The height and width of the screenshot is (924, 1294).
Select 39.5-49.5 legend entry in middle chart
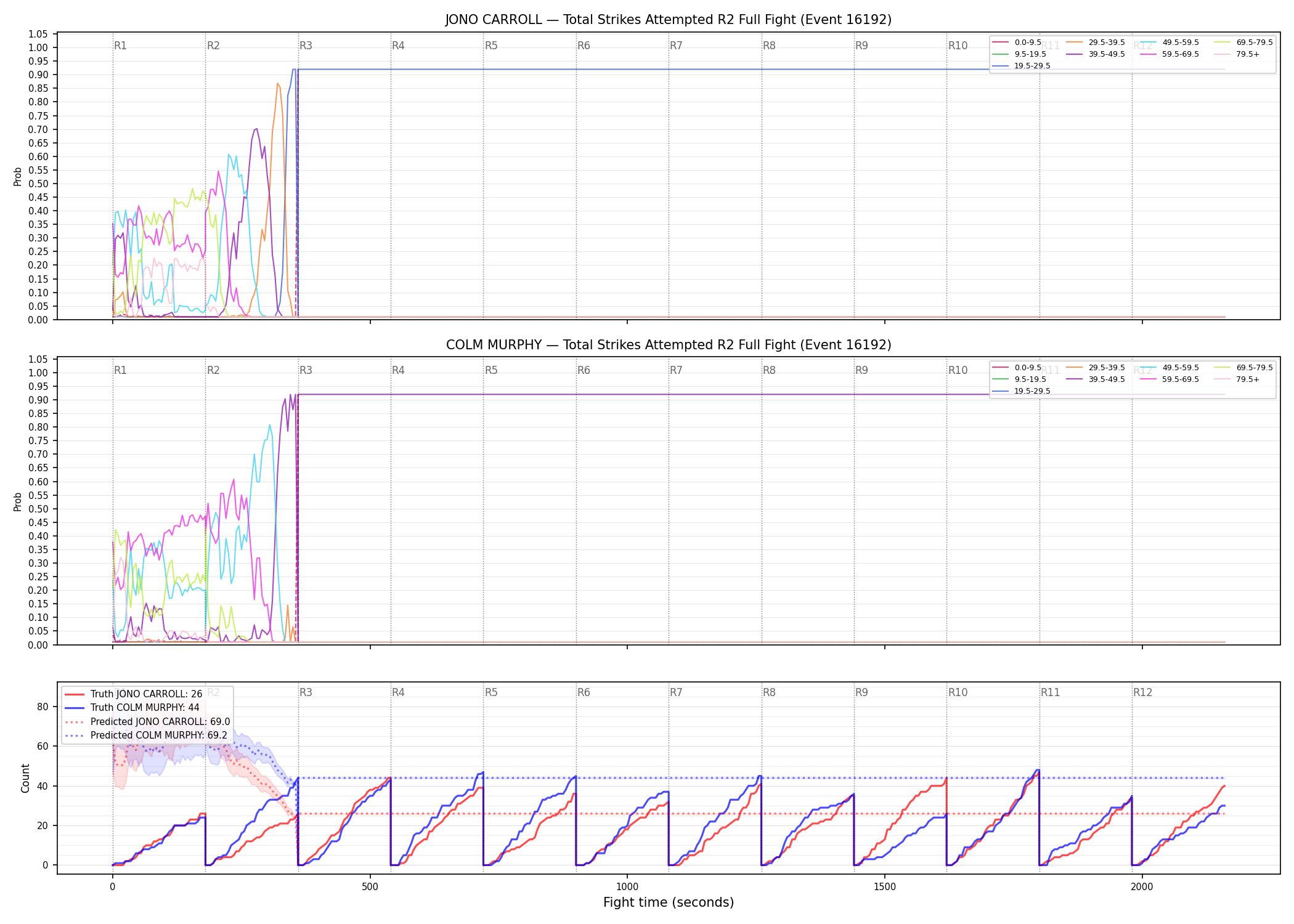pyautogui.click(x=1096, y=379)
